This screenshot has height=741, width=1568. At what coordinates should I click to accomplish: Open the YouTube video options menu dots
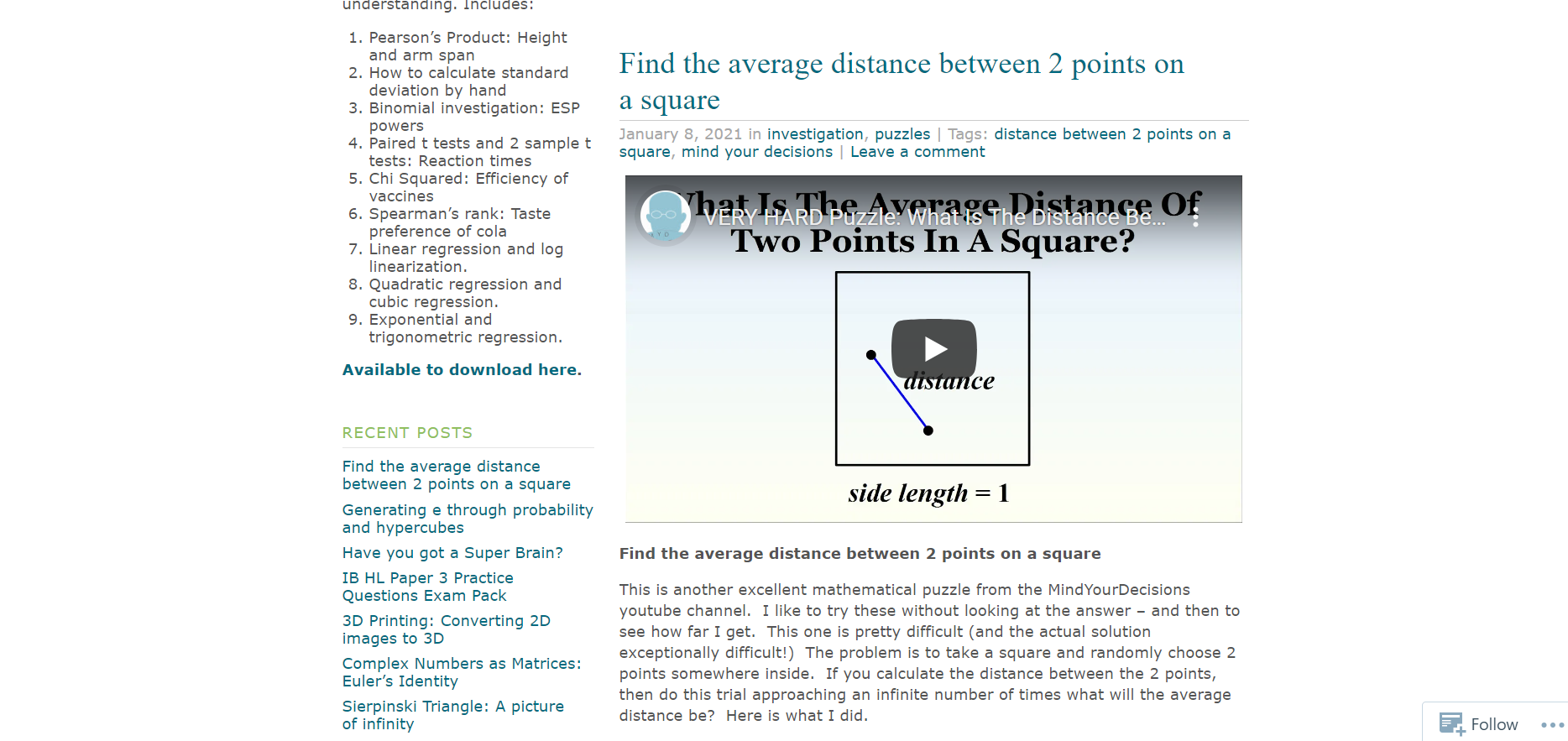tap(1195, 217)
